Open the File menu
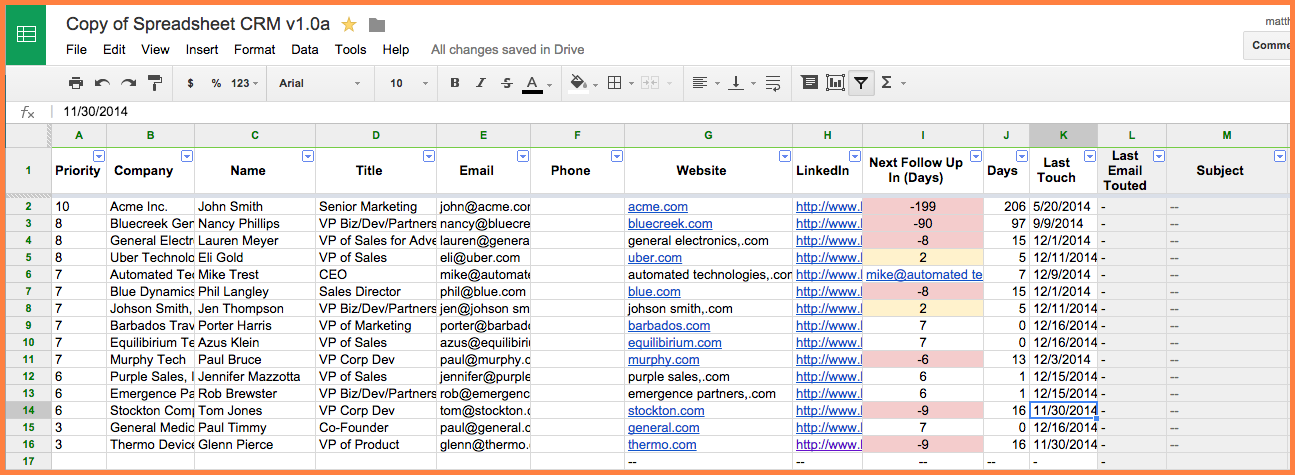This screenshot has width=1295, height=475. tap(76, 49)
